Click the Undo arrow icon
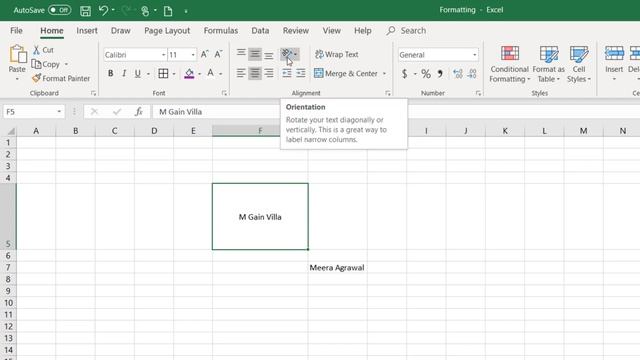 [103, 10]
